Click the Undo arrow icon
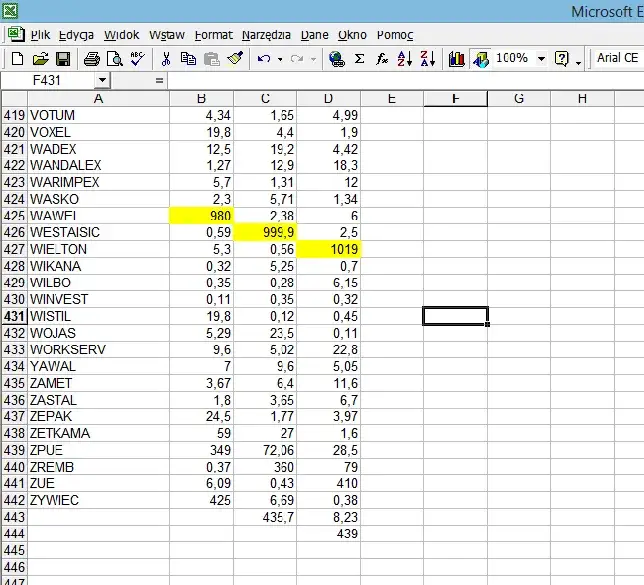Viewport: 644px width, 585px height. [263, 59]
